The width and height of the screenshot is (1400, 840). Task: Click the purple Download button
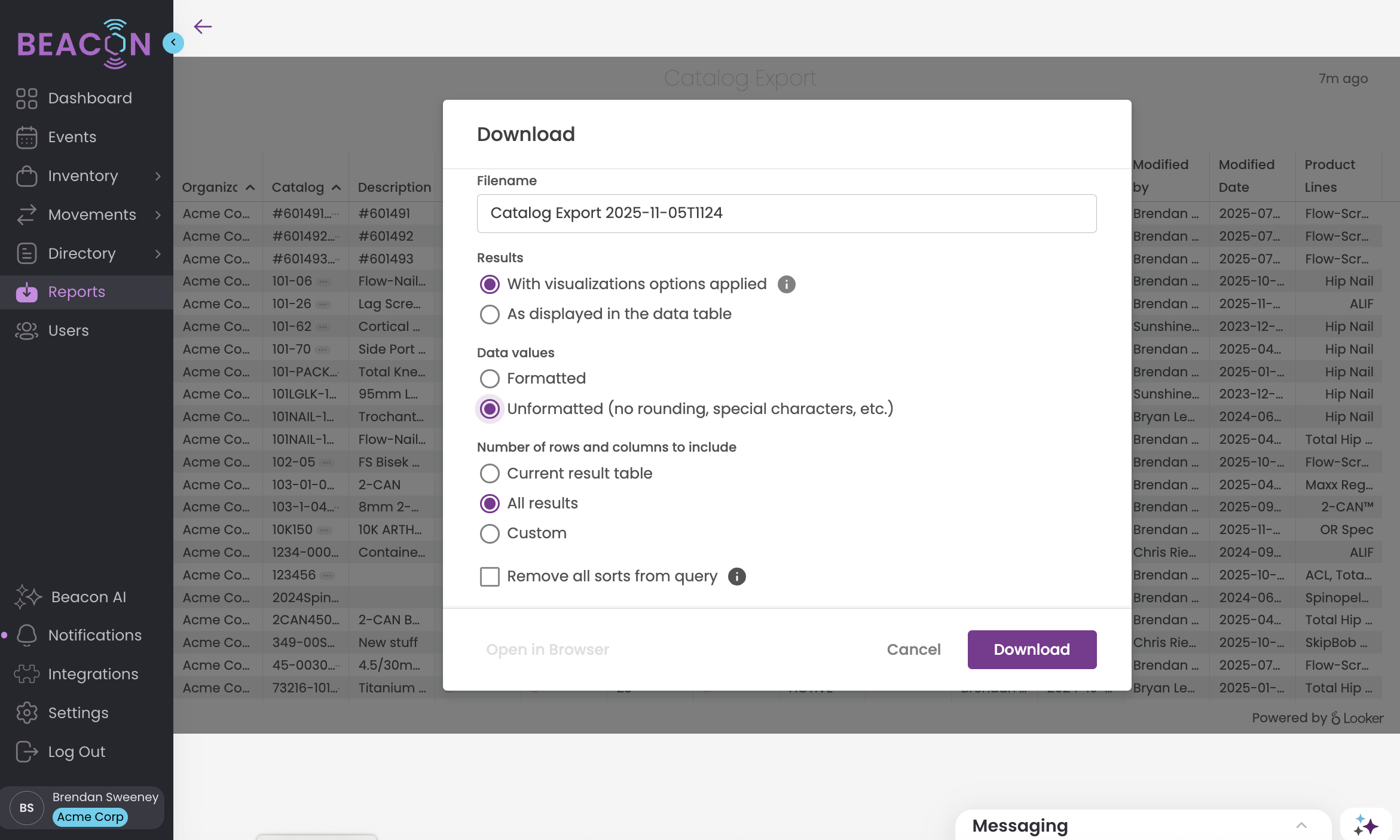click(1032, 649)
